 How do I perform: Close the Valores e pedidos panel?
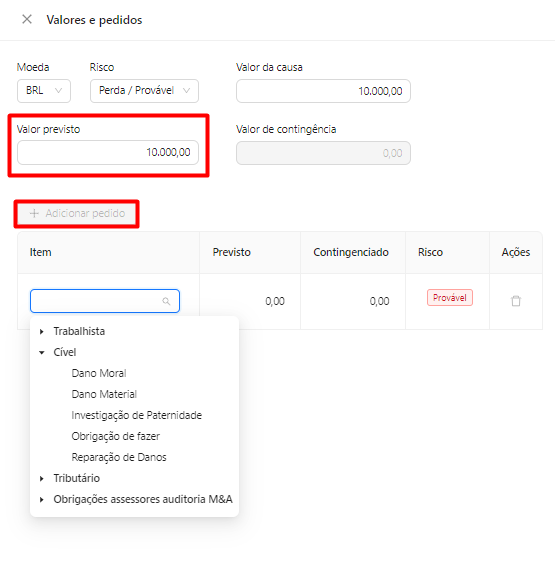click(x=27, y=19)
